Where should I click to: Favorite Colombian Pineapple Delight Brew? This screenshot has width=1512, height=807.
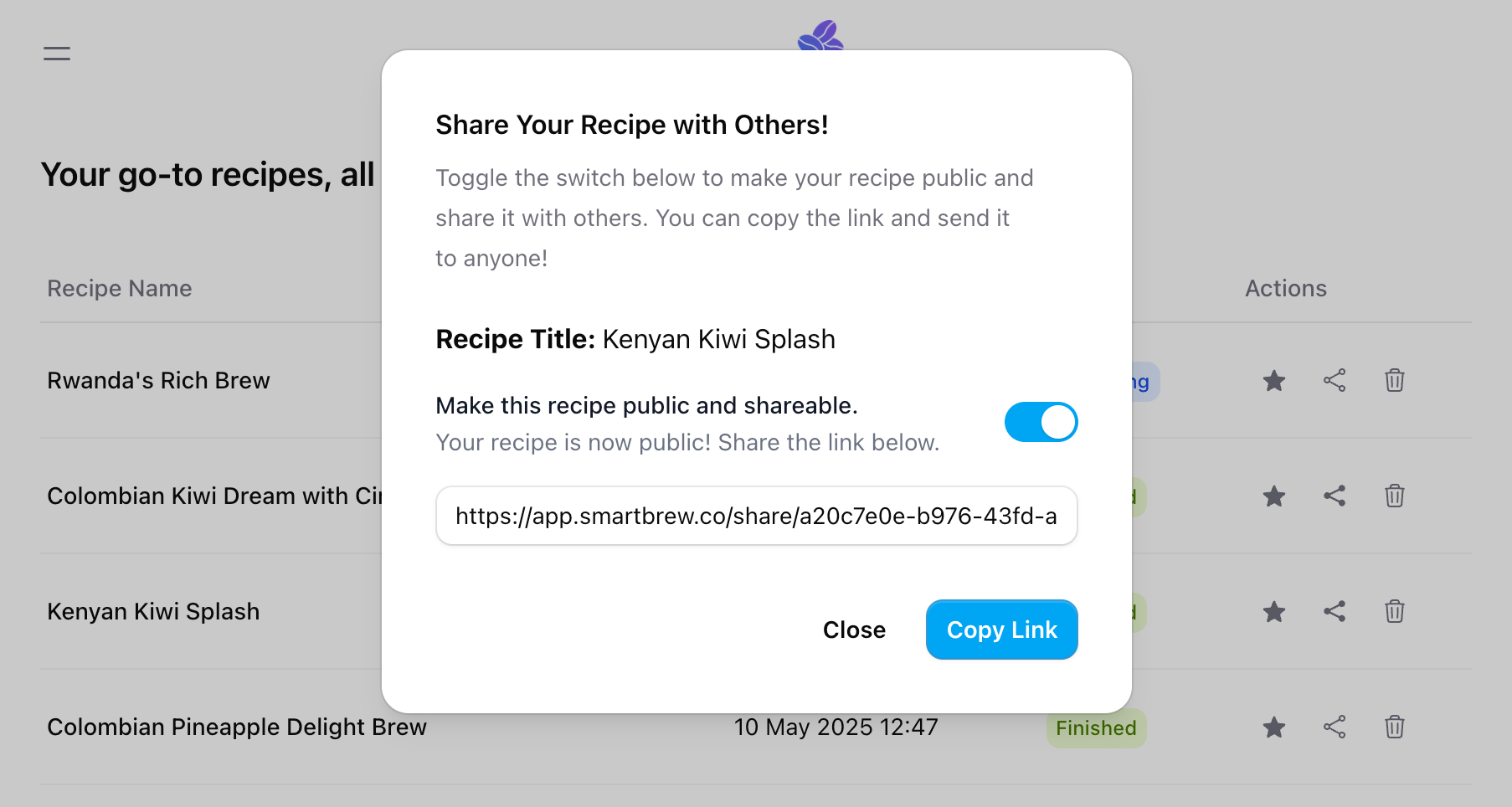click(1273, 727)
